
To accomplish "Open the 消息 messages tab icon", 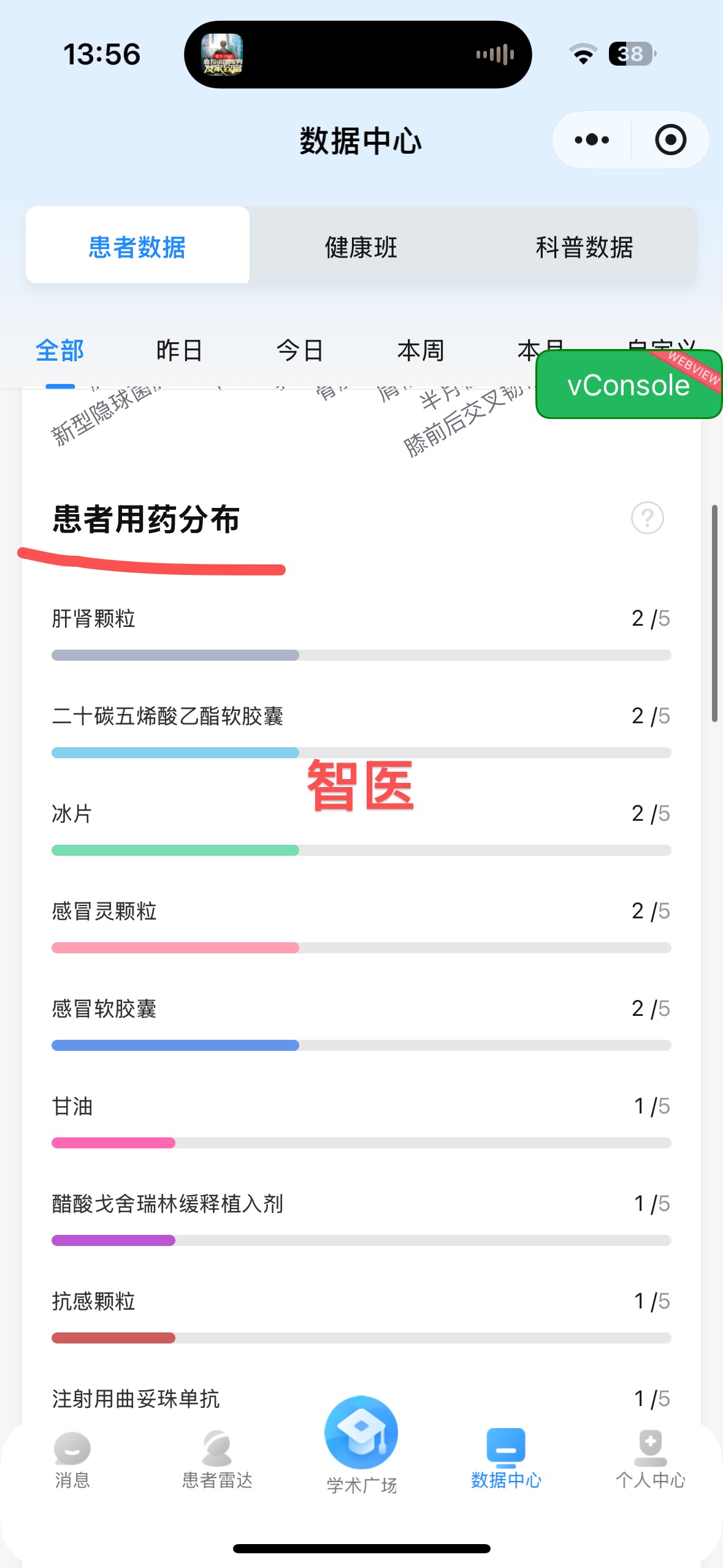I will click(x=72, y=1449).
